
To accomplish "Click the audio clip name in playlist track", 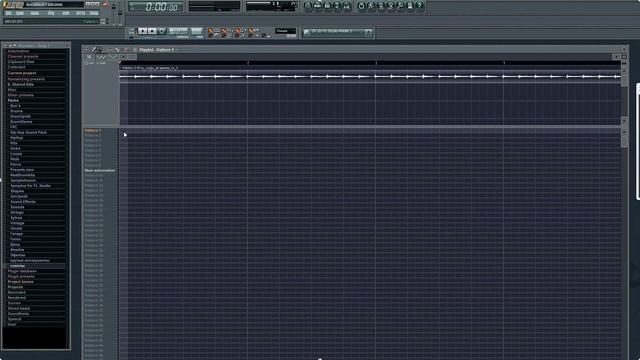I will 149,68.
